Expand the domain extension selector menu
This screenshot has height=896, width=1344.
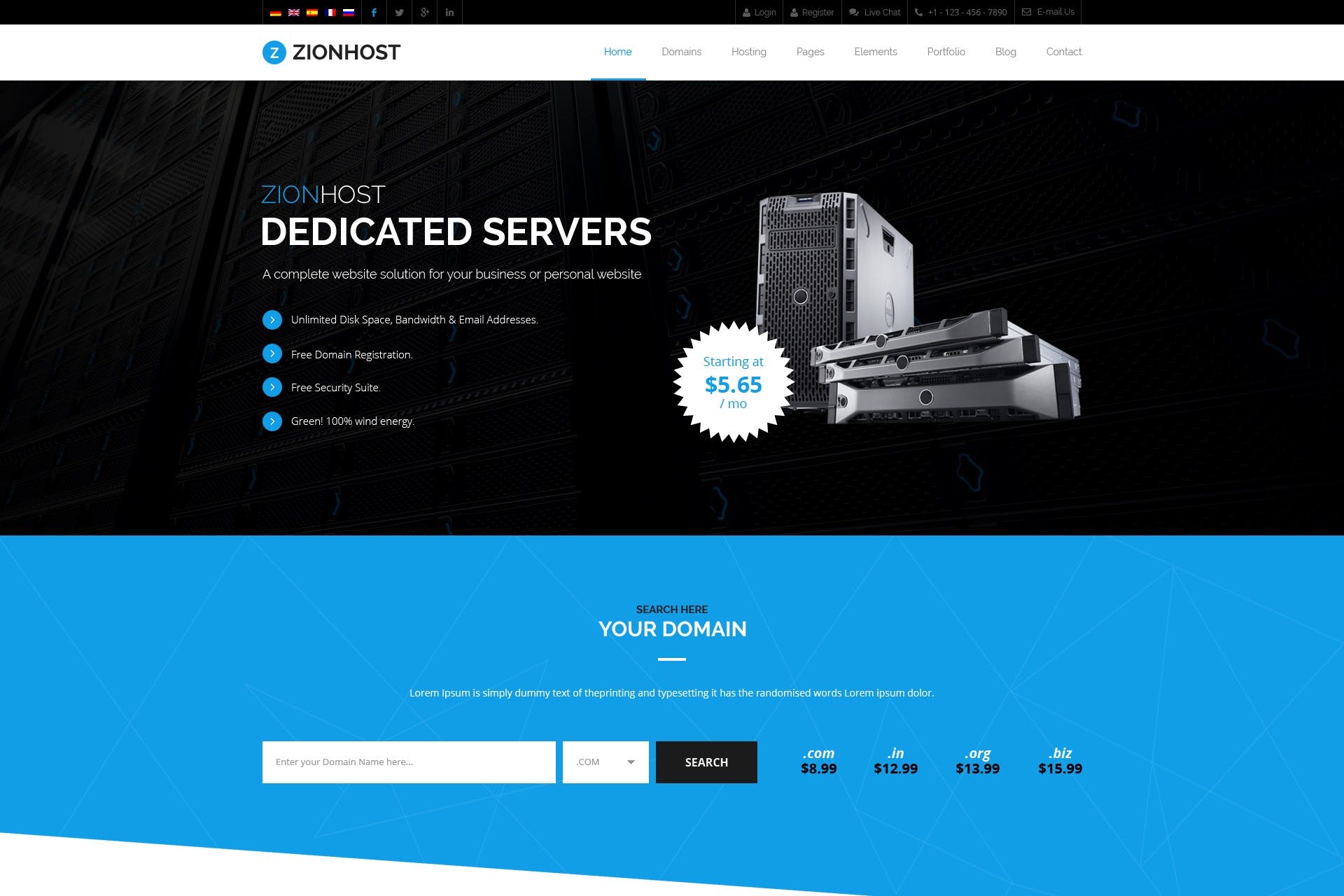tap(630, 761)
